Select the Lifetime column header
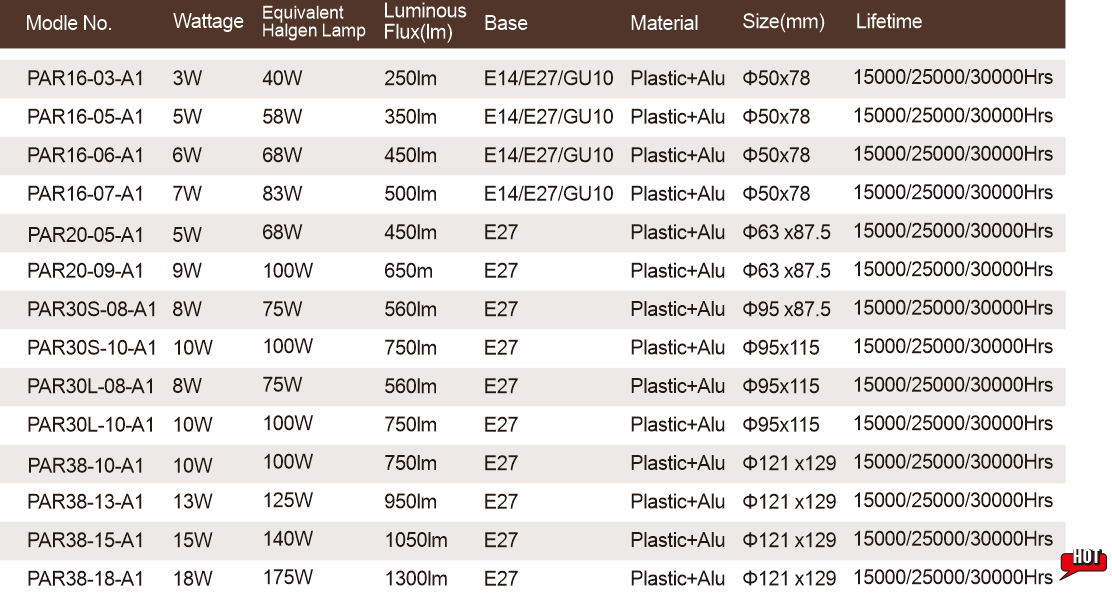Image resolution: width=1112 pixels, height=597 pixels. coord(889,22)
